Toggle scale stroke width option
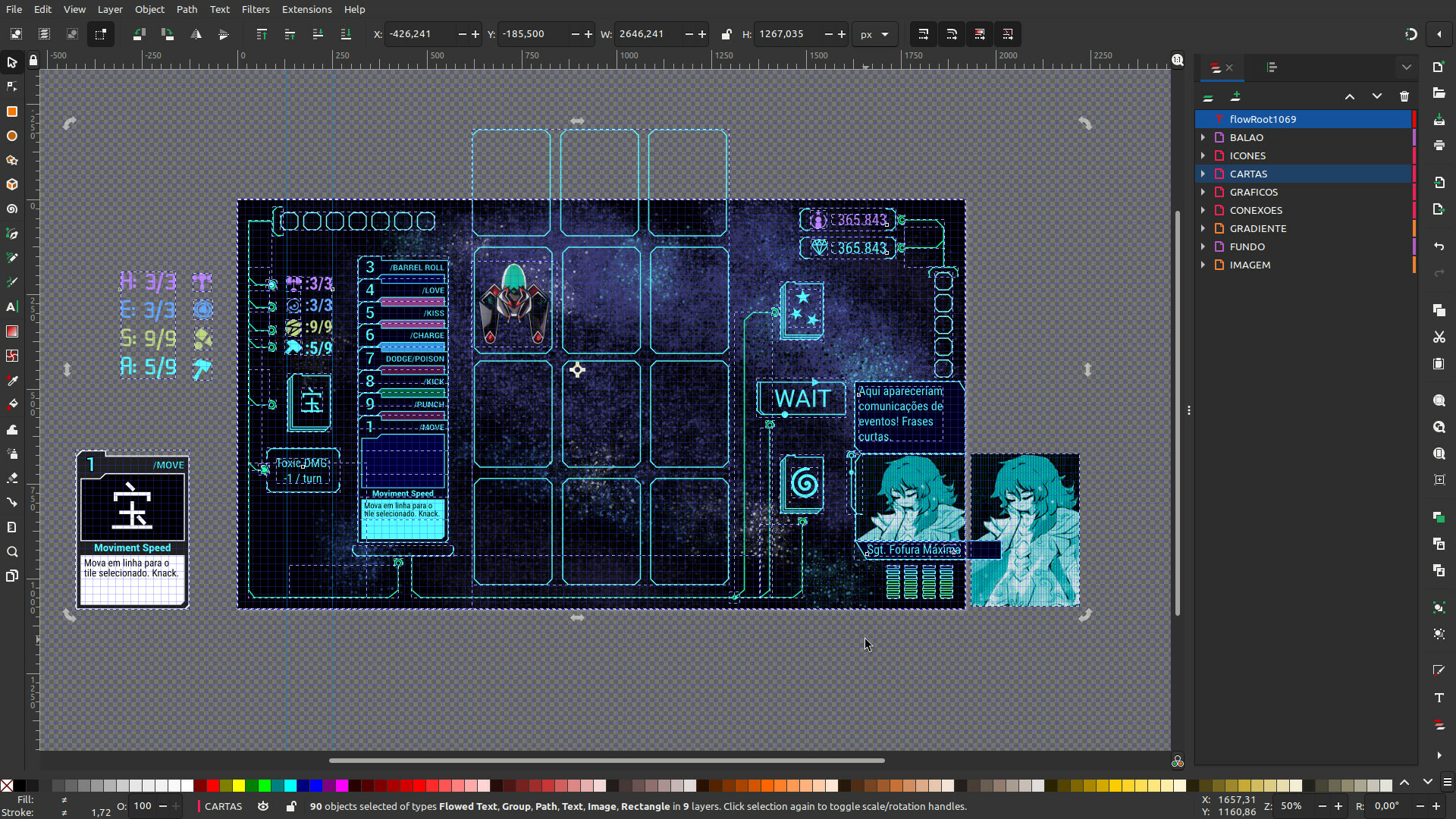This screenshot has height=819, width=1456. 924,34
